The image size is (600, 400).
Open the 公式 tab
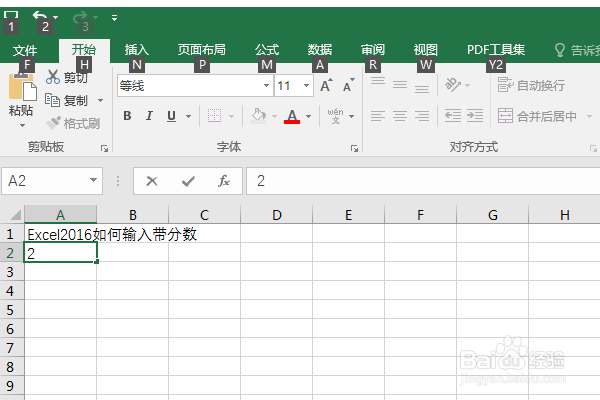coord(267,49)
